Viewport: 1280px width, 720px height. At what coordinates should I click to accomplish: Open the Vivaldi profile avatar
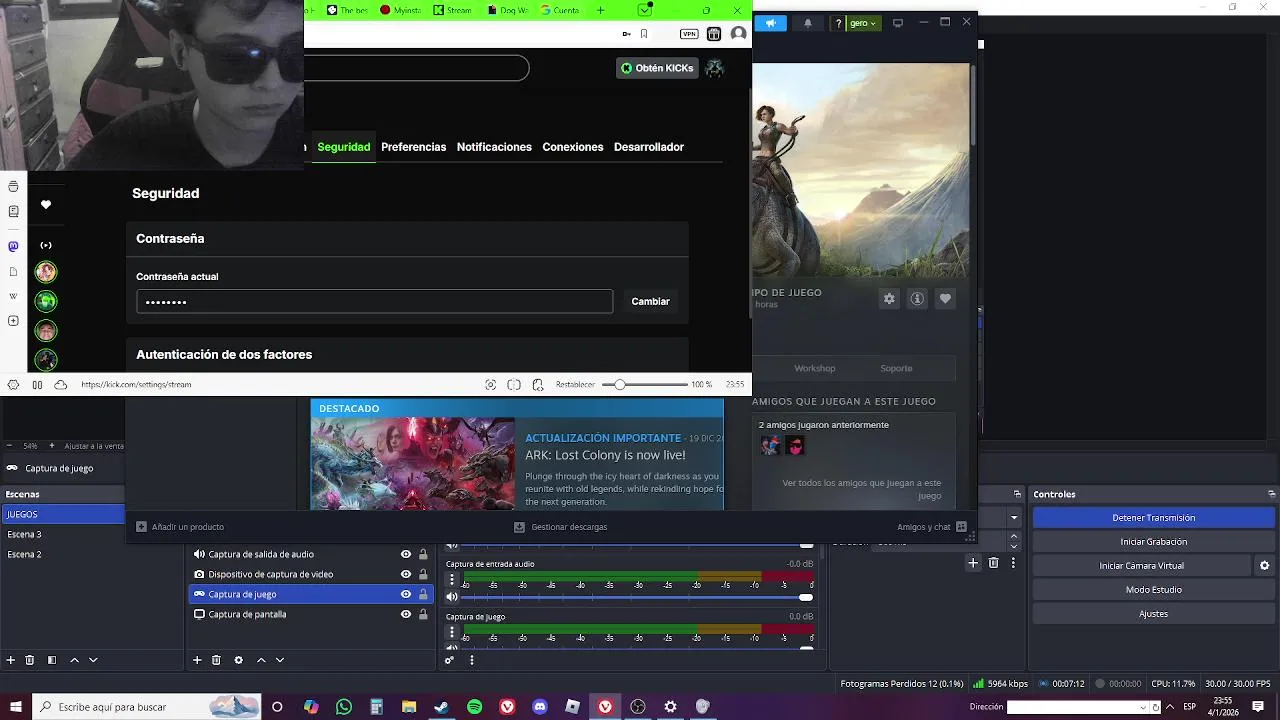738,34
